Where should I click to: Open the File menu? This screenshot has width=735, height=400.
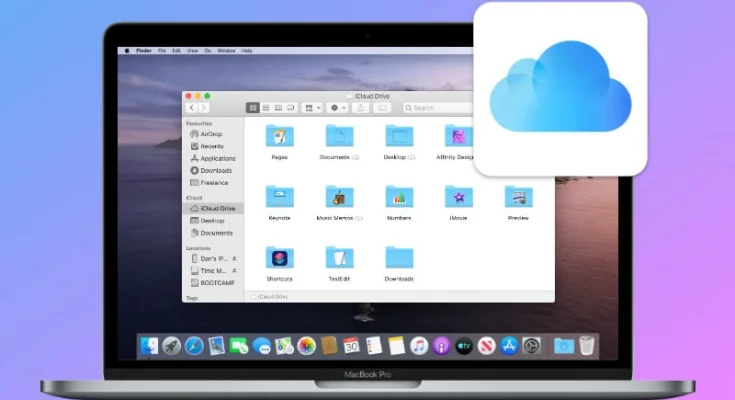coord(162,51)
